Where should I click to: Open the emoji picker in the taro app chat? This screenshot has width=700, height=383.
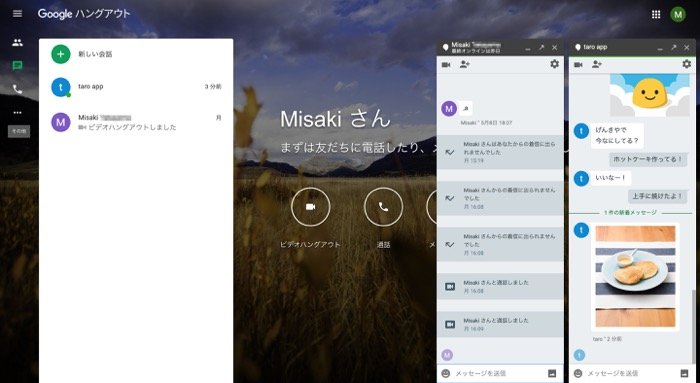[578, 373]
